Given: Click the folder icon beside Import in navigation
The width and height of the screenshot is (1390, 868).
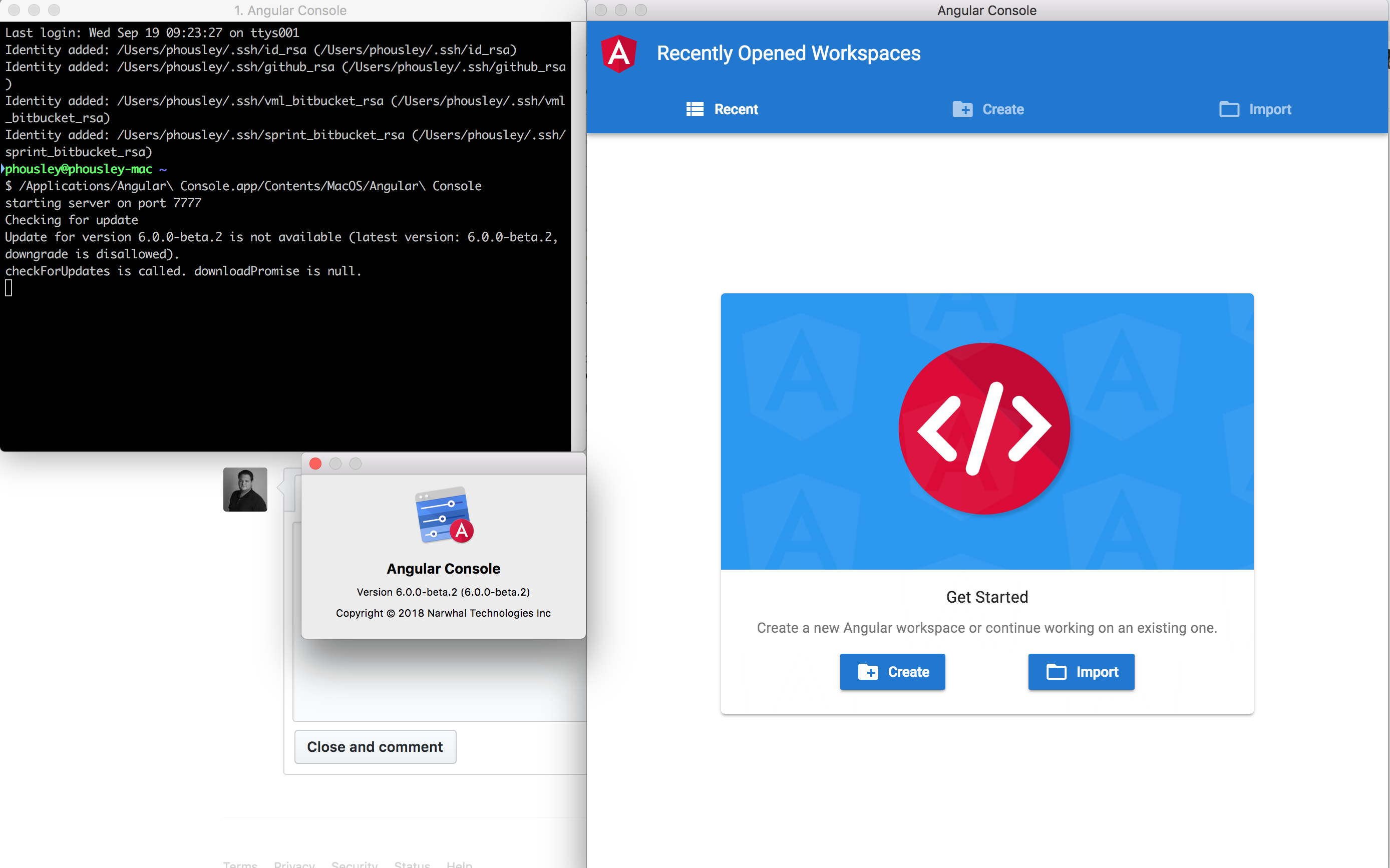Looking at the screenshot, I should click(x=1230, y=109).
